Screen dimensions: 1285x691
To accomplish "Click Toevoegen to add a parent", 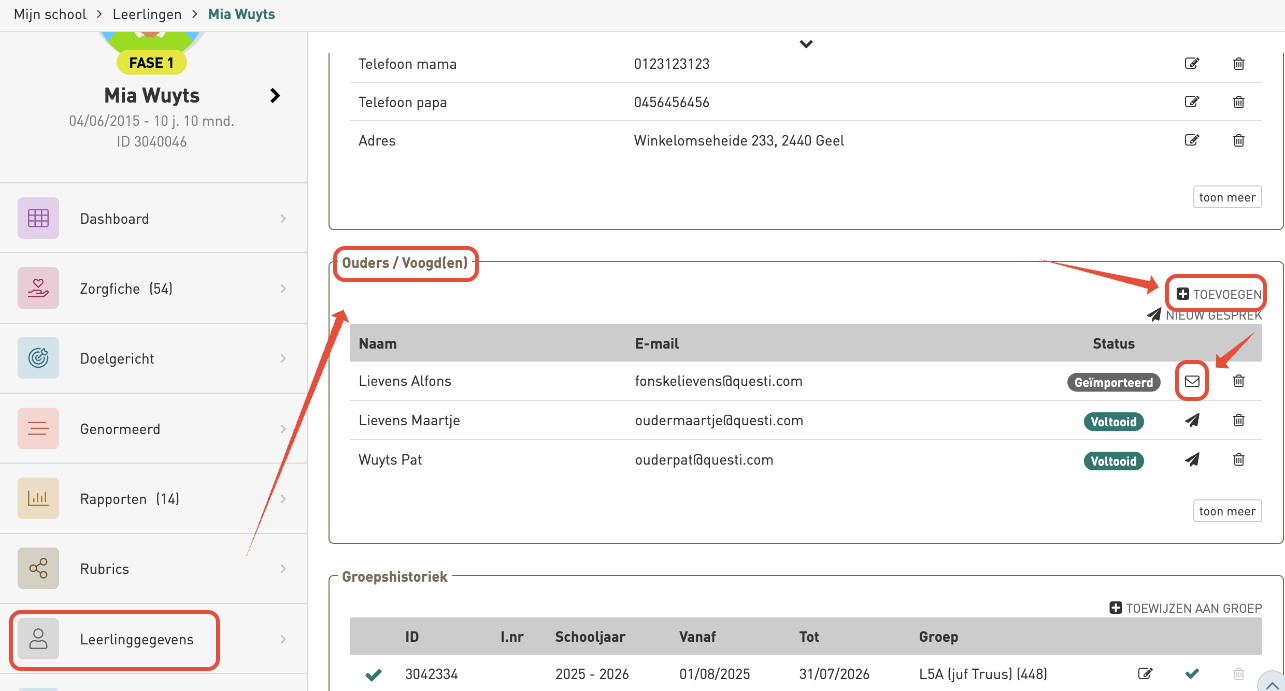I will [1219, 295].
